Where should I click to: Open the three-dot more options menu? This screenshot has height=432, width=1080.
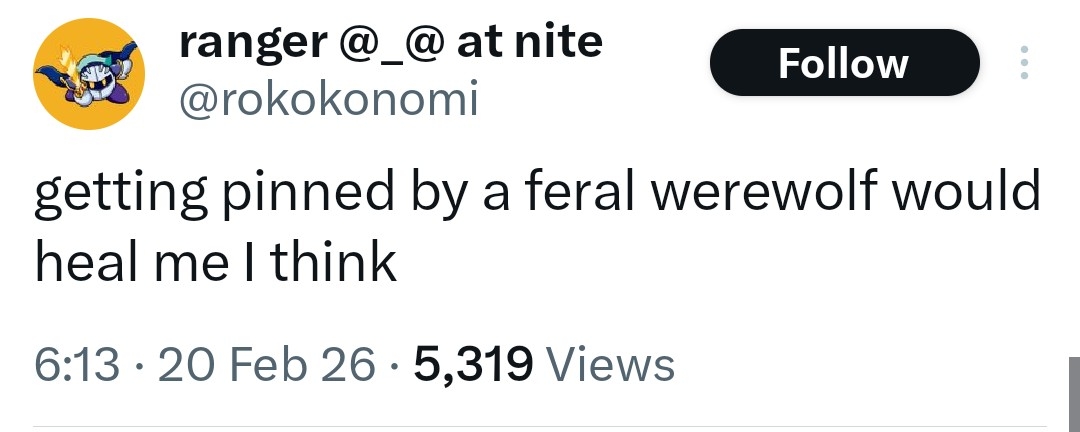point(1022,63)
